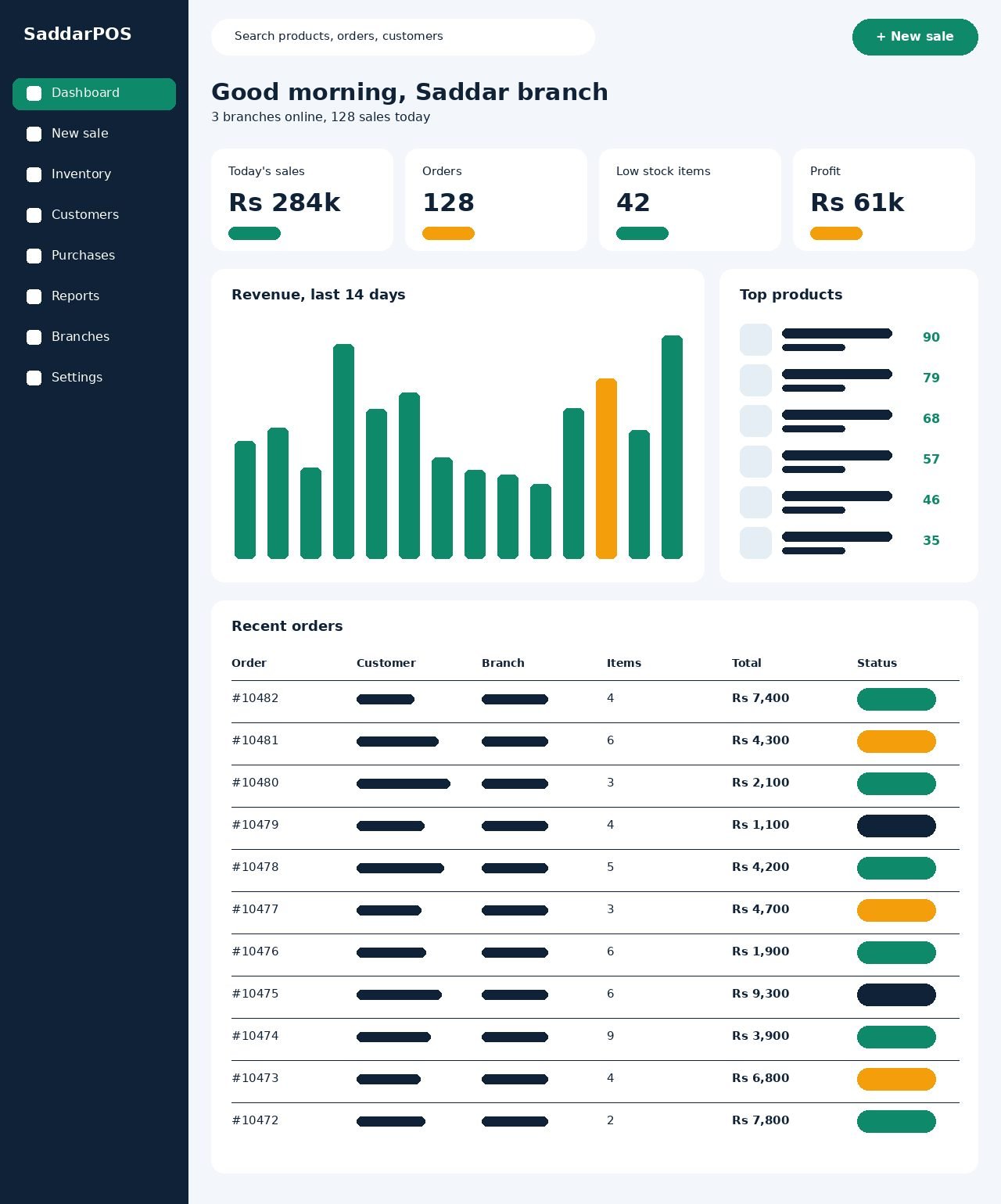Open the Settings menu label
Viewport: 1001px width, 1204px height.
point(77,378)
